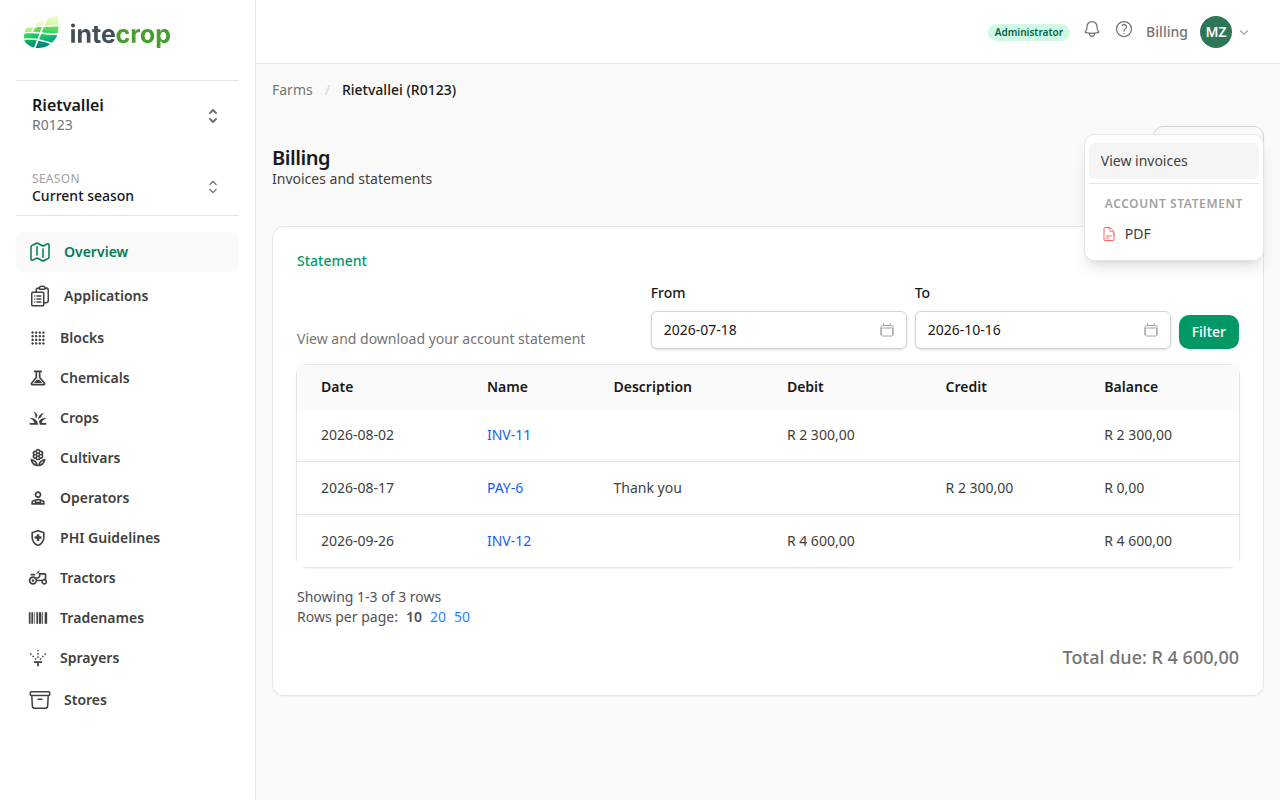
Task: Set rows per page to 20
Action: [438, 617]
